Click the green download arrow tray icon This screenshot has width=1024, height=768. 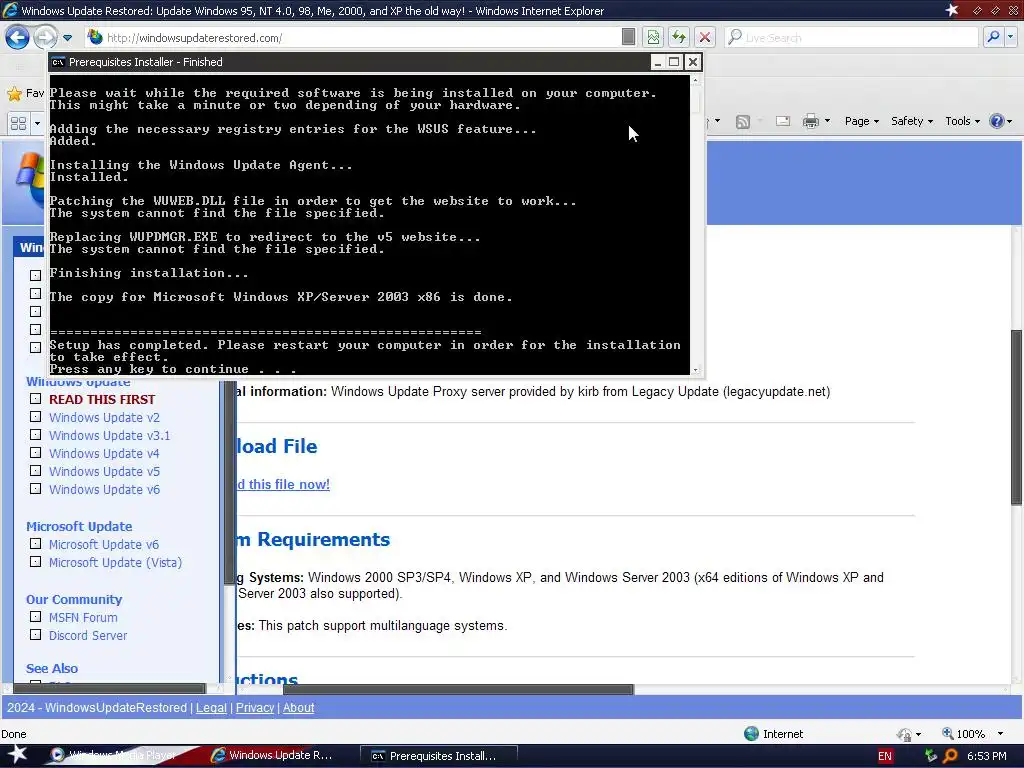[x=931, y=756]
